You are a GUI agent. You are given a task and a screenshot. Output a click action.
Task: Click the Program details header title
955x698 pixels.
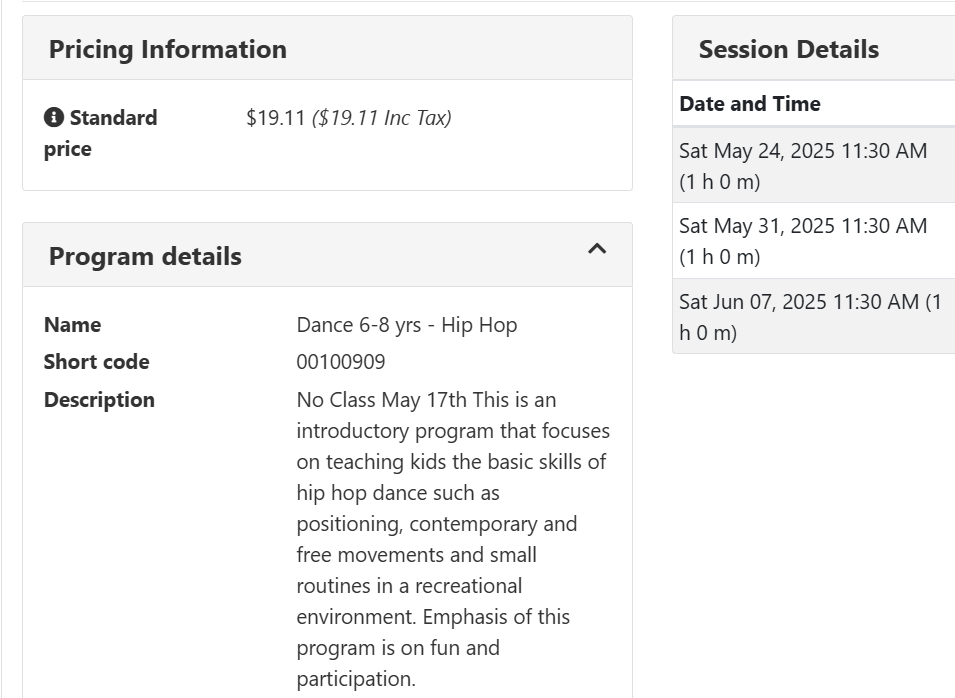click(x=145, y=256)
